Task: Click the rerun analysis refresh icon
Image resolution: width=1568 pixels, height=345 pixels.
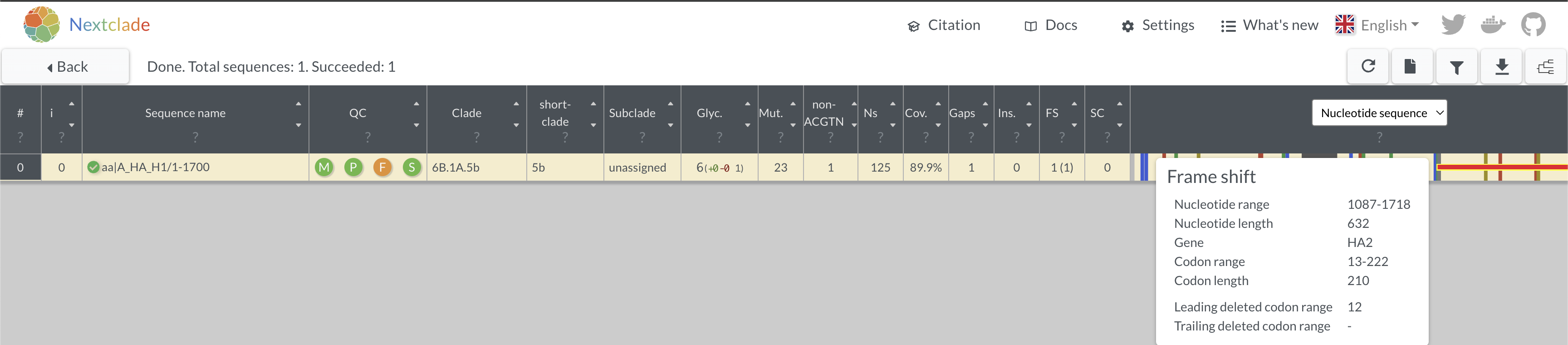Action: click(1368, 66)
